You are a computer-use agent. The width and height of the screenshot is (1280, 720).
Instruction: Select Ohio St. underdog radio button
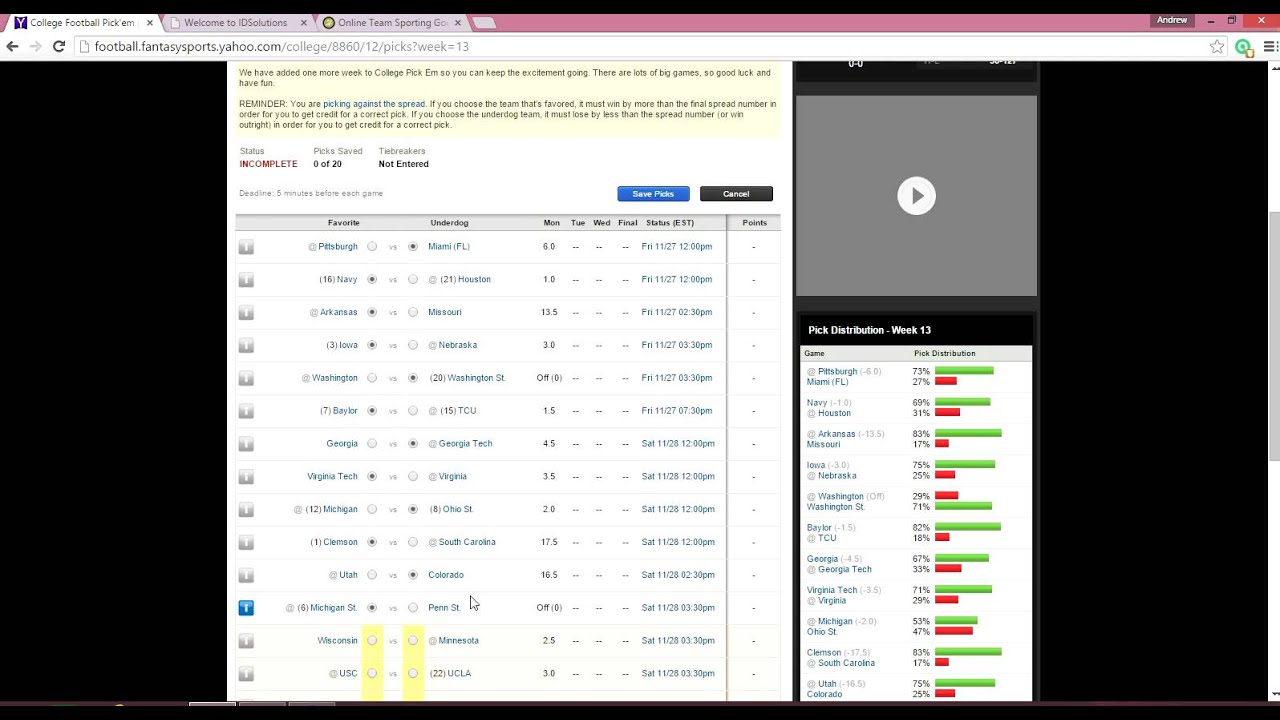(413, 509)
